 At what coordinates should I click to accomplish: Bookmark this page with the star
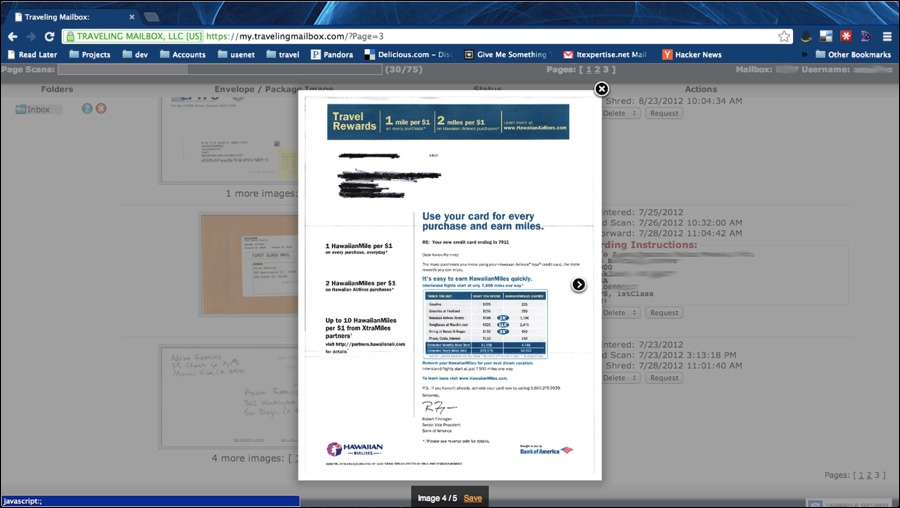[783, 36]
